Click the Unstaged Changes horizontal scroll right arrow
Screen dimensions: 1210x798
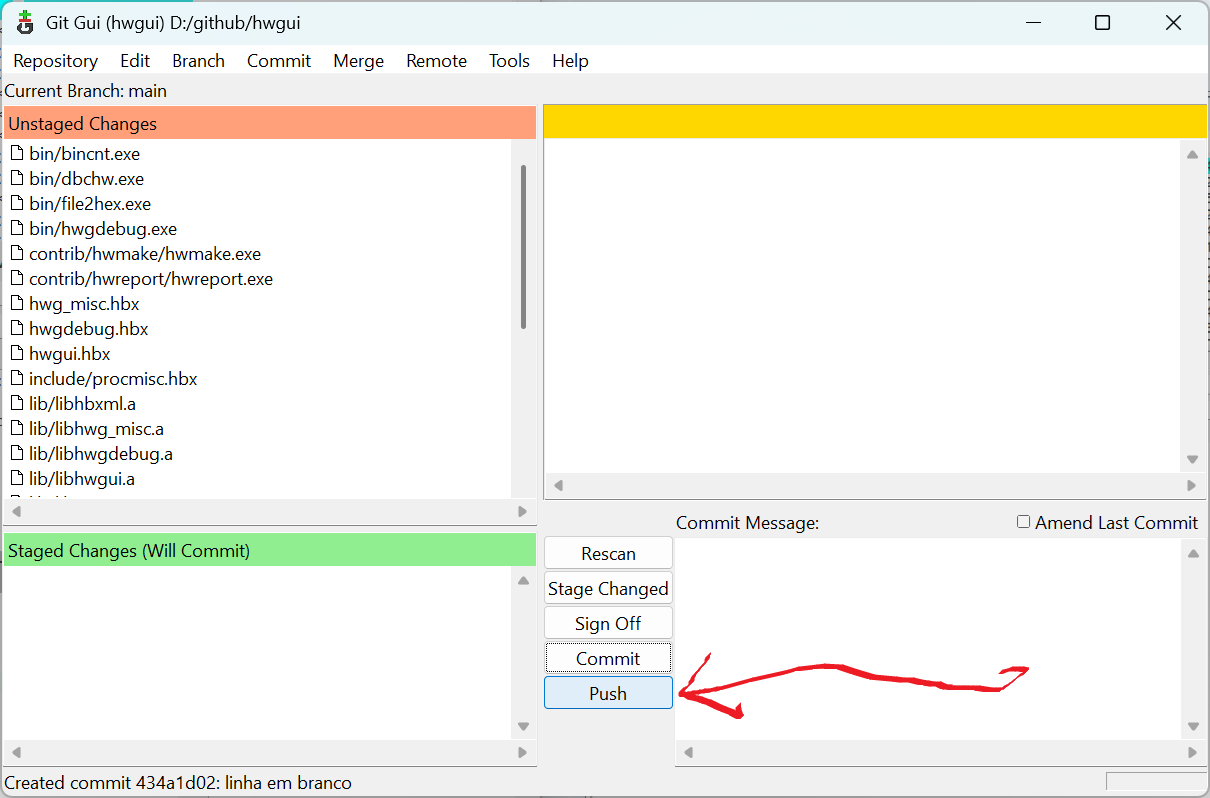click(522, 511)
